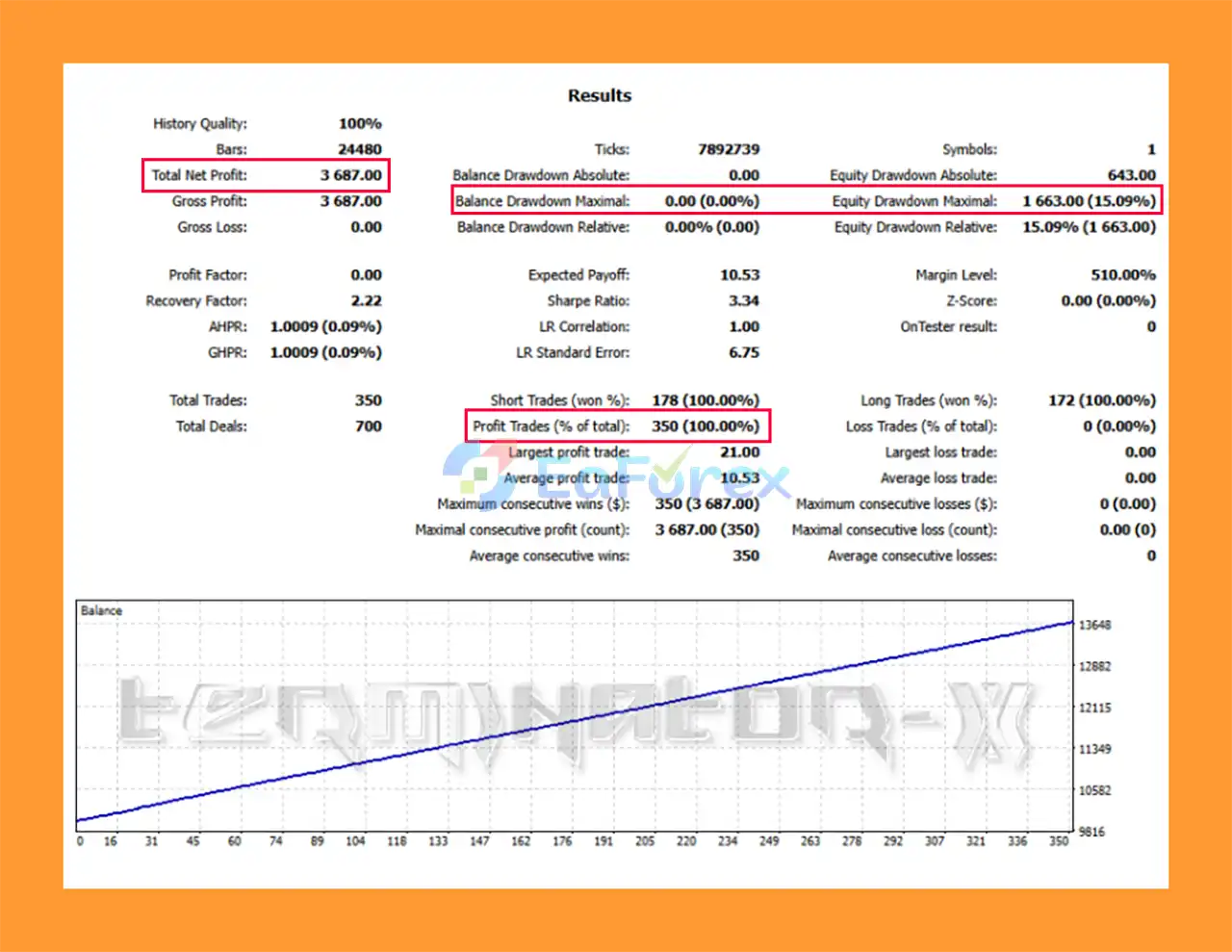The image size is (1232, 952).
Task: Click the Long Trades (won %) value
Action: (x=1101, y=400)
